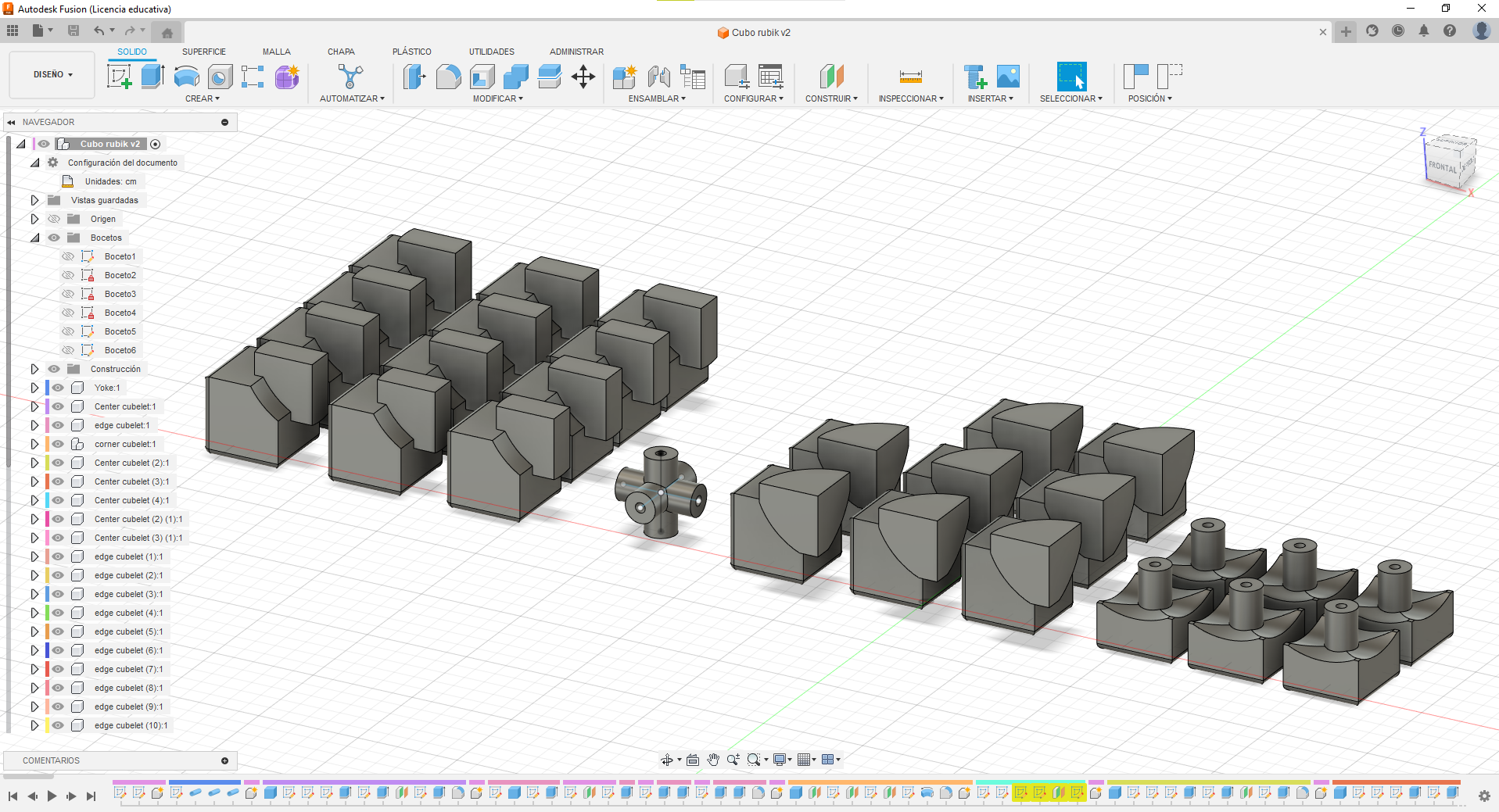Hide the Construcción folder

click(x=54, y=369)
